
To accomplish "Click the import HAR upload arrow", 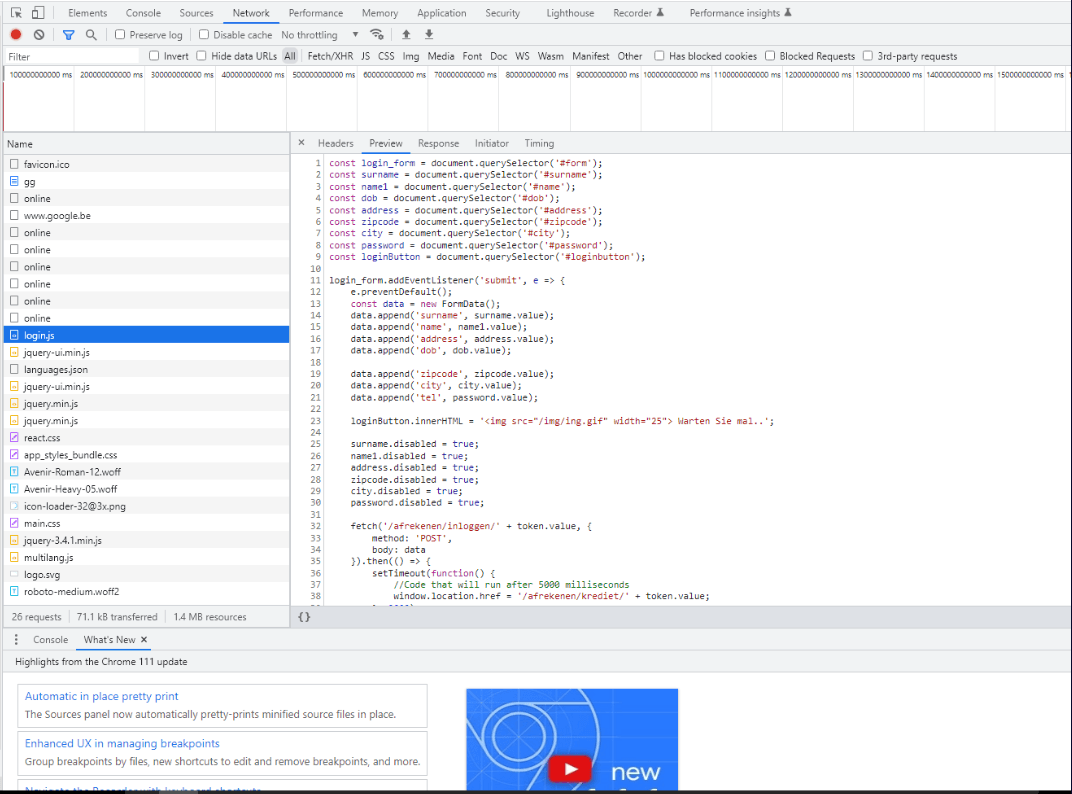I will pyautogui.click(x=406, y=34).
